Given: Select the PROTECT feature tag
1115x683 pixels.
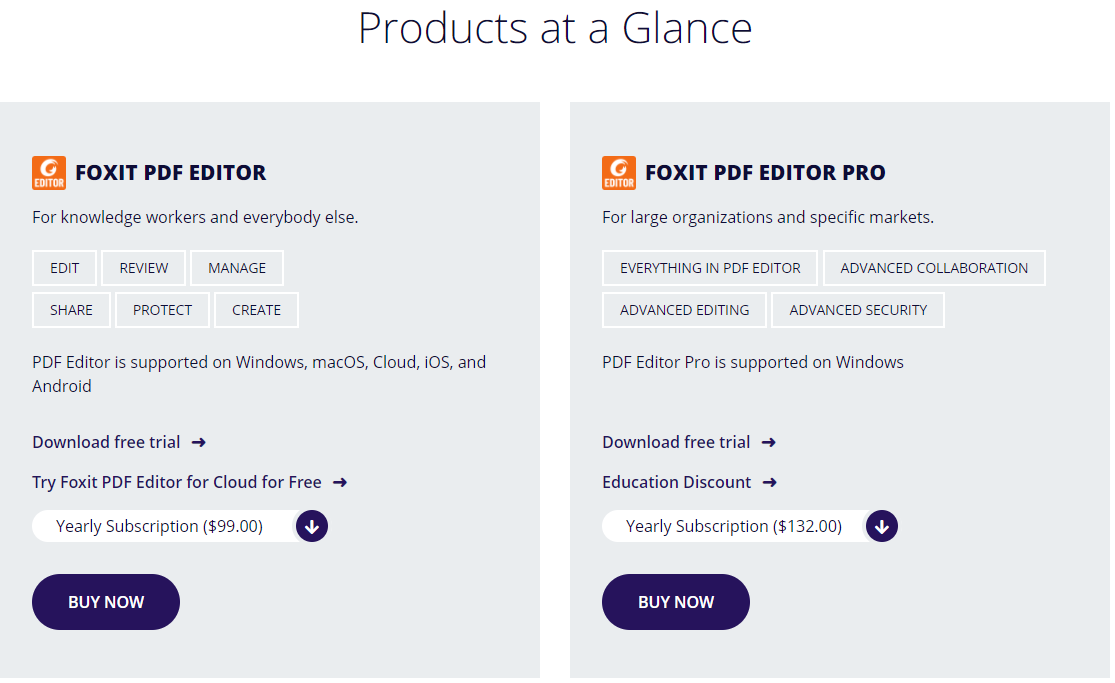Looking at the screenshot, I should click(x=162, y=310).
